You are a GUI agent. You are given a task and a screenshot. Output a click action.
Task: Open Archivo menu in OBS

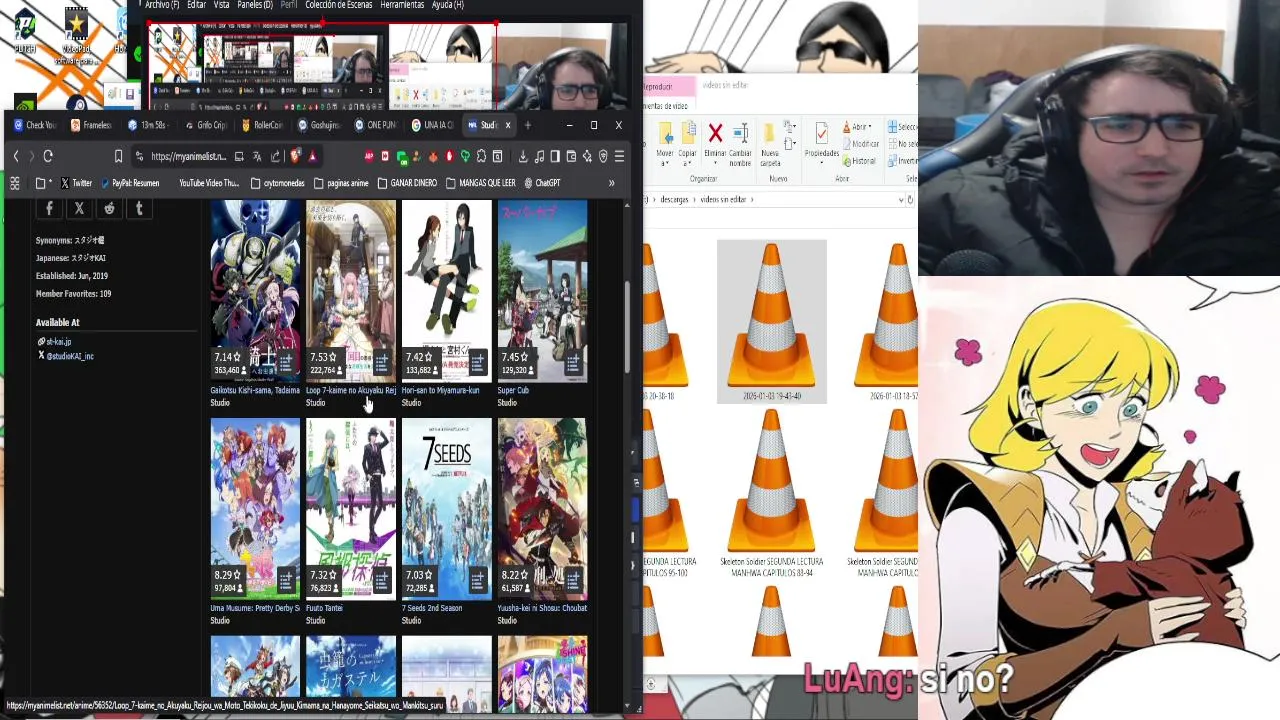click(x=162, y=5)
